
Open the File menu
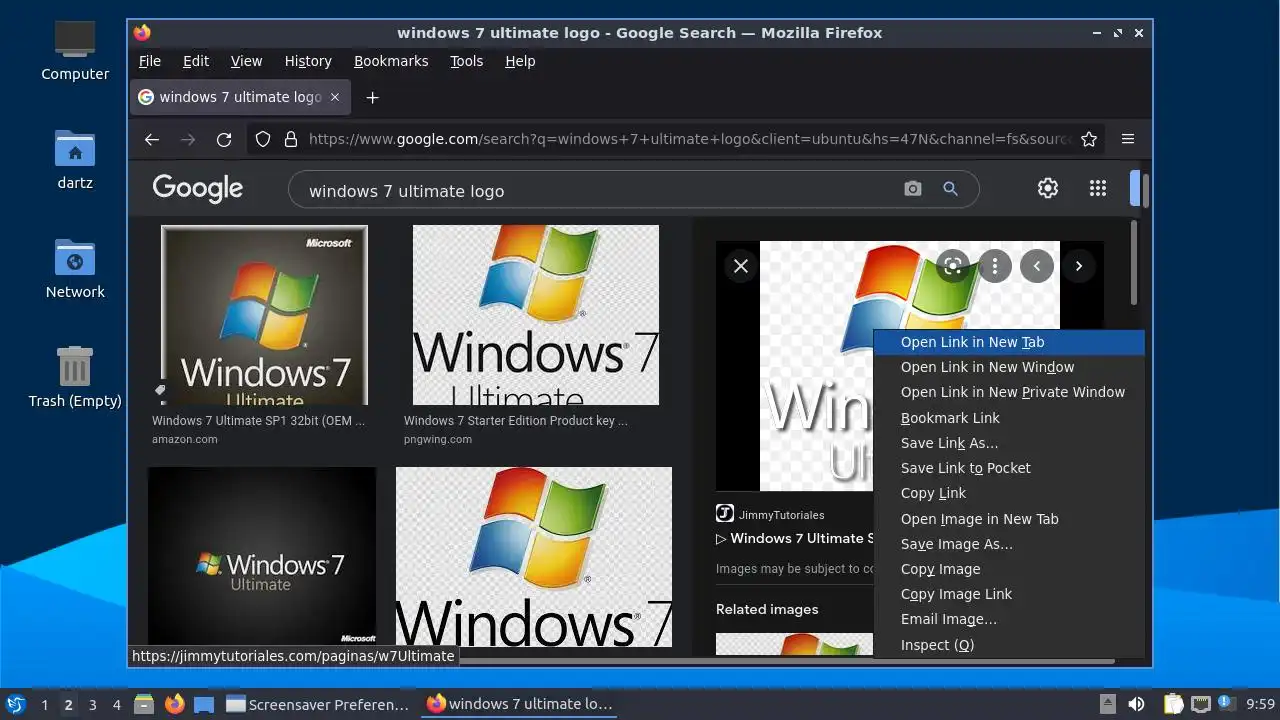pos(150,61)
